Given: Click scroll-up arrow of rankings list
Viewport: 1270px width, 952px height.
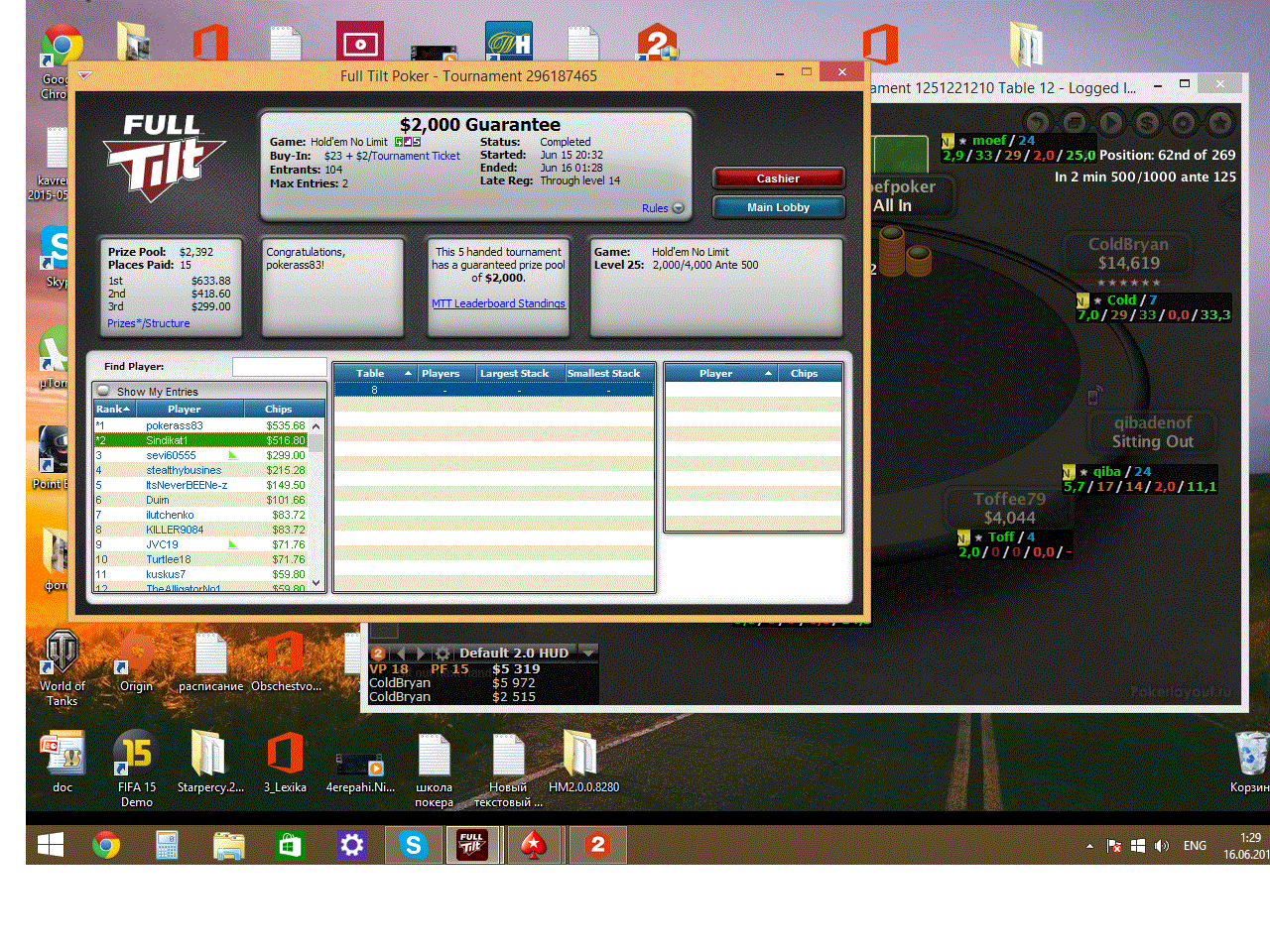Looking at the screenshot, I should pyautogui.click(x=317, y=425).
